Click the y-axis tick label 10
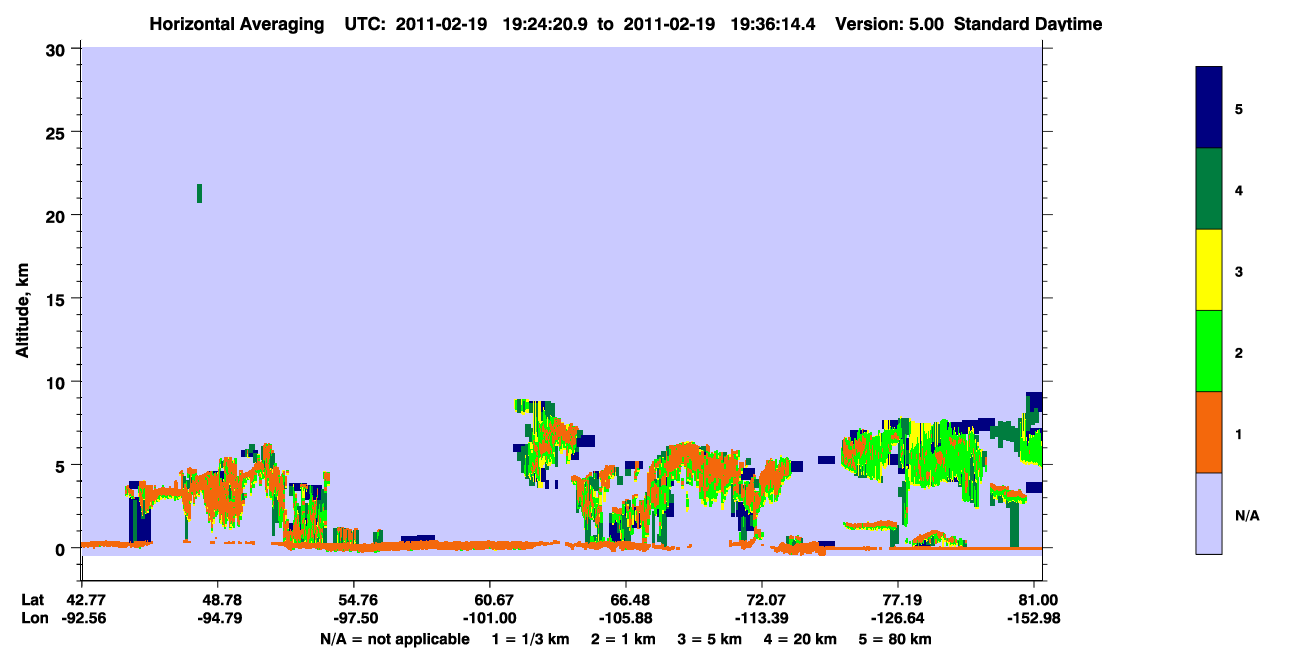The width and height of the screenshot is (1300, 667). tap(58, 382)
